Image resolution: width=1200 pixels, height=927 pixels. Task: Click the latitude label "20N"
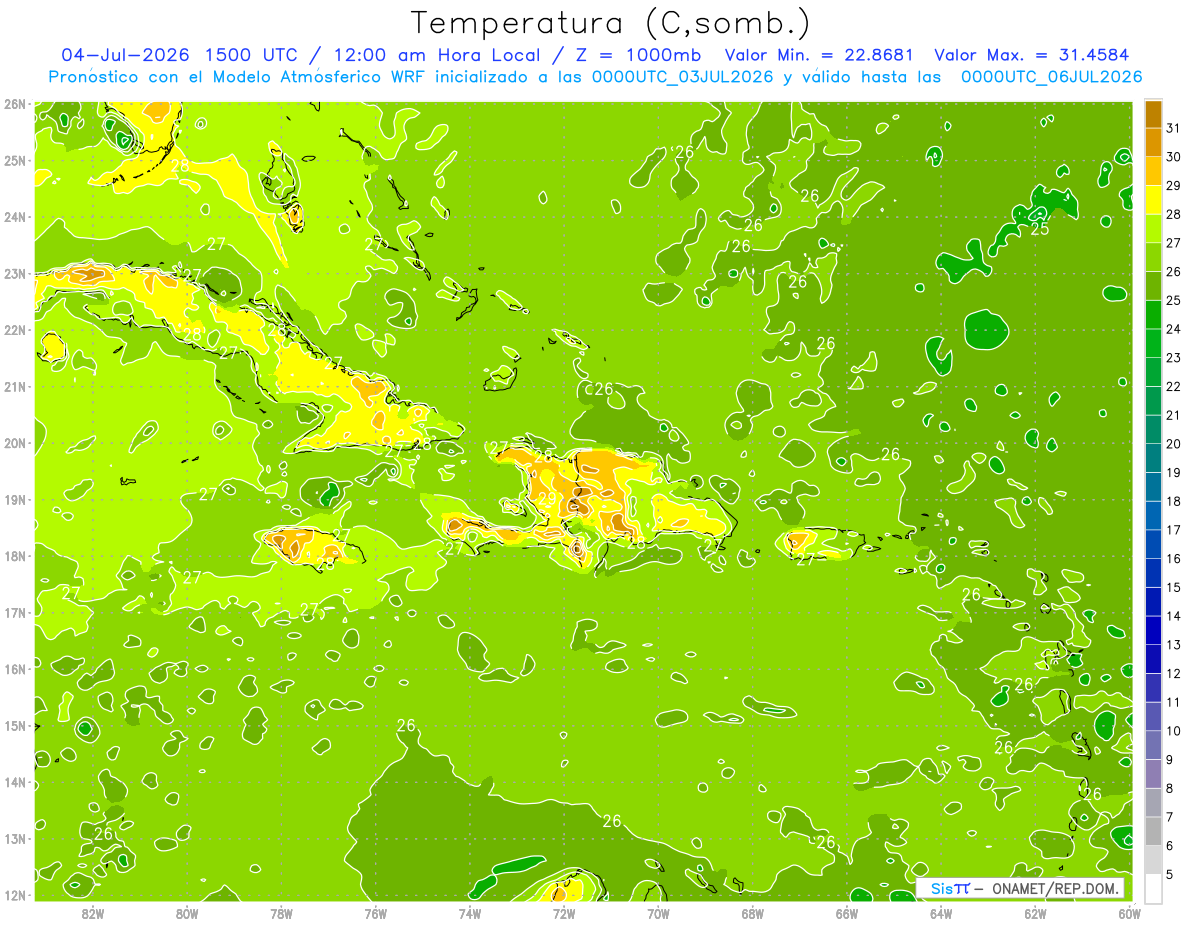[x=15, y=443]
